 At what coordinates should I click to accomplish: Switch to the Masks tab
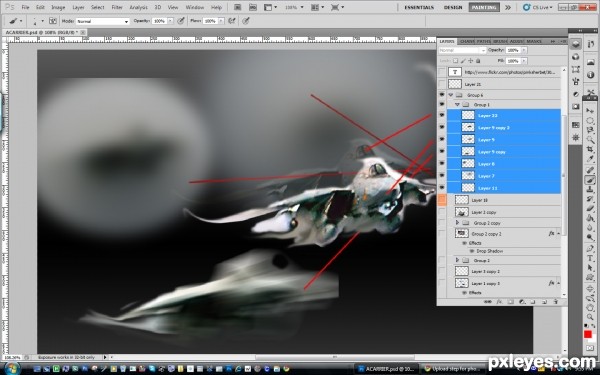[534, 41]
